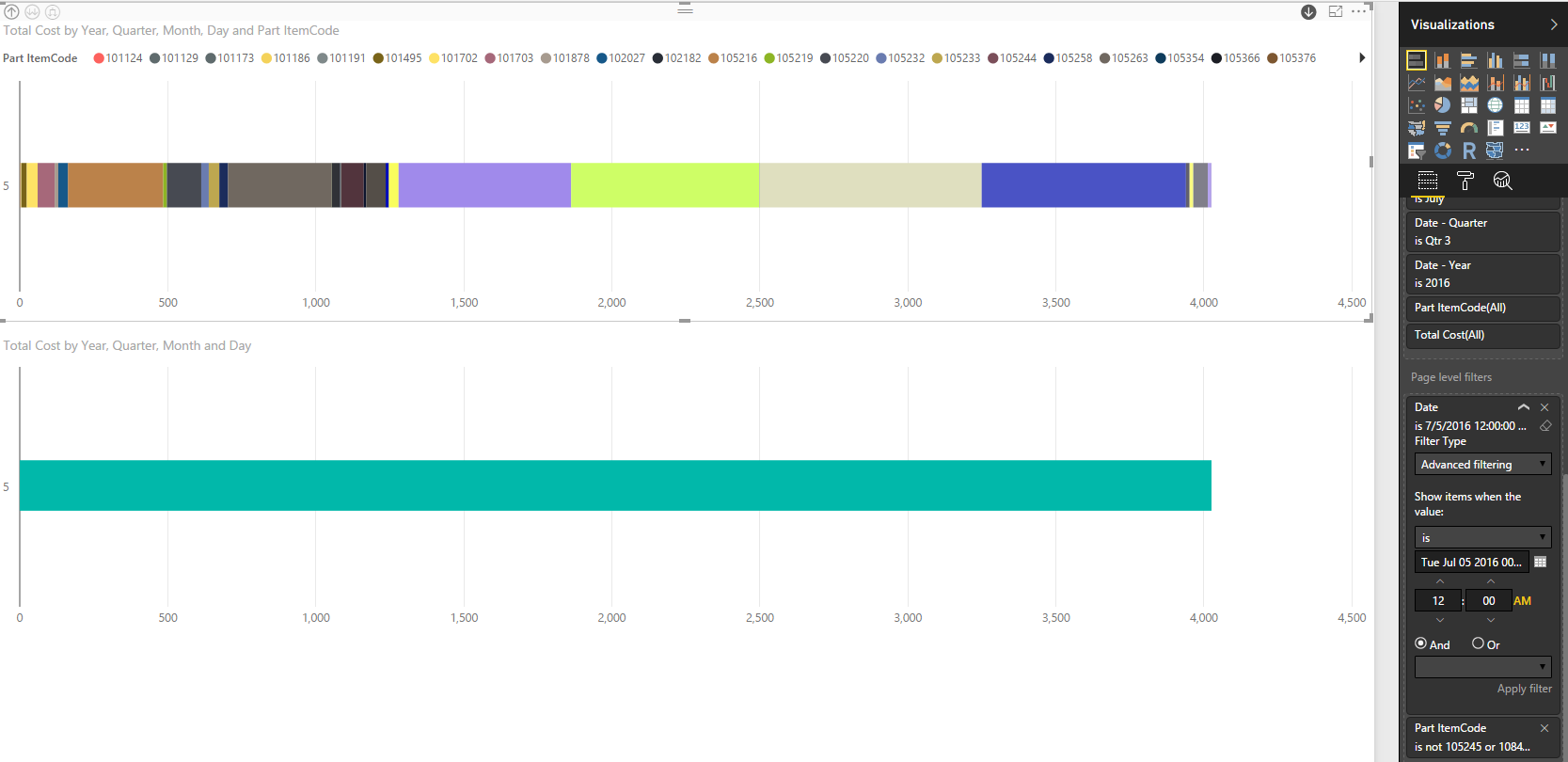The height and width of the screenshot is (762, 1568).
Task: Pick the Line and stacked column chart
Action: pos(1495,83)
